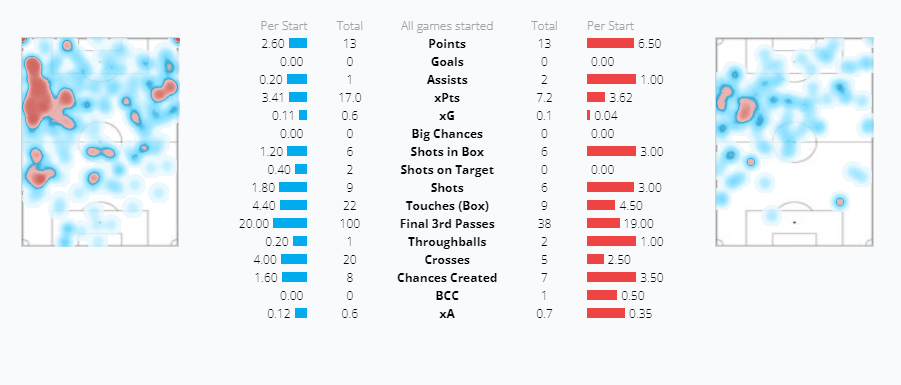Viewport: 901px width, 385px height.
Task: Click the xA stat label
Action: pyautogui.click(x=447, y=313)
